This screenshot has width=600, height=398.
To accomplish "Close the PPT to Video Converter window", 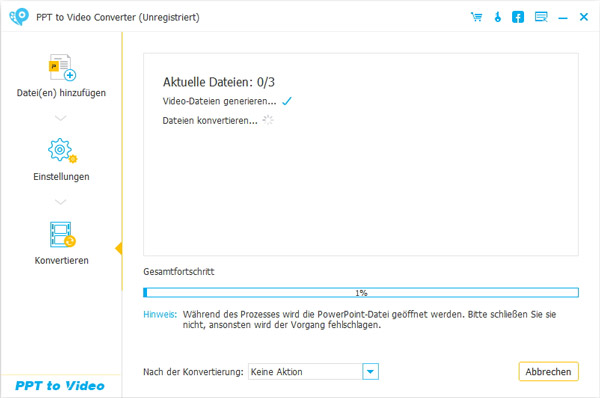I will tap(584, 17).
